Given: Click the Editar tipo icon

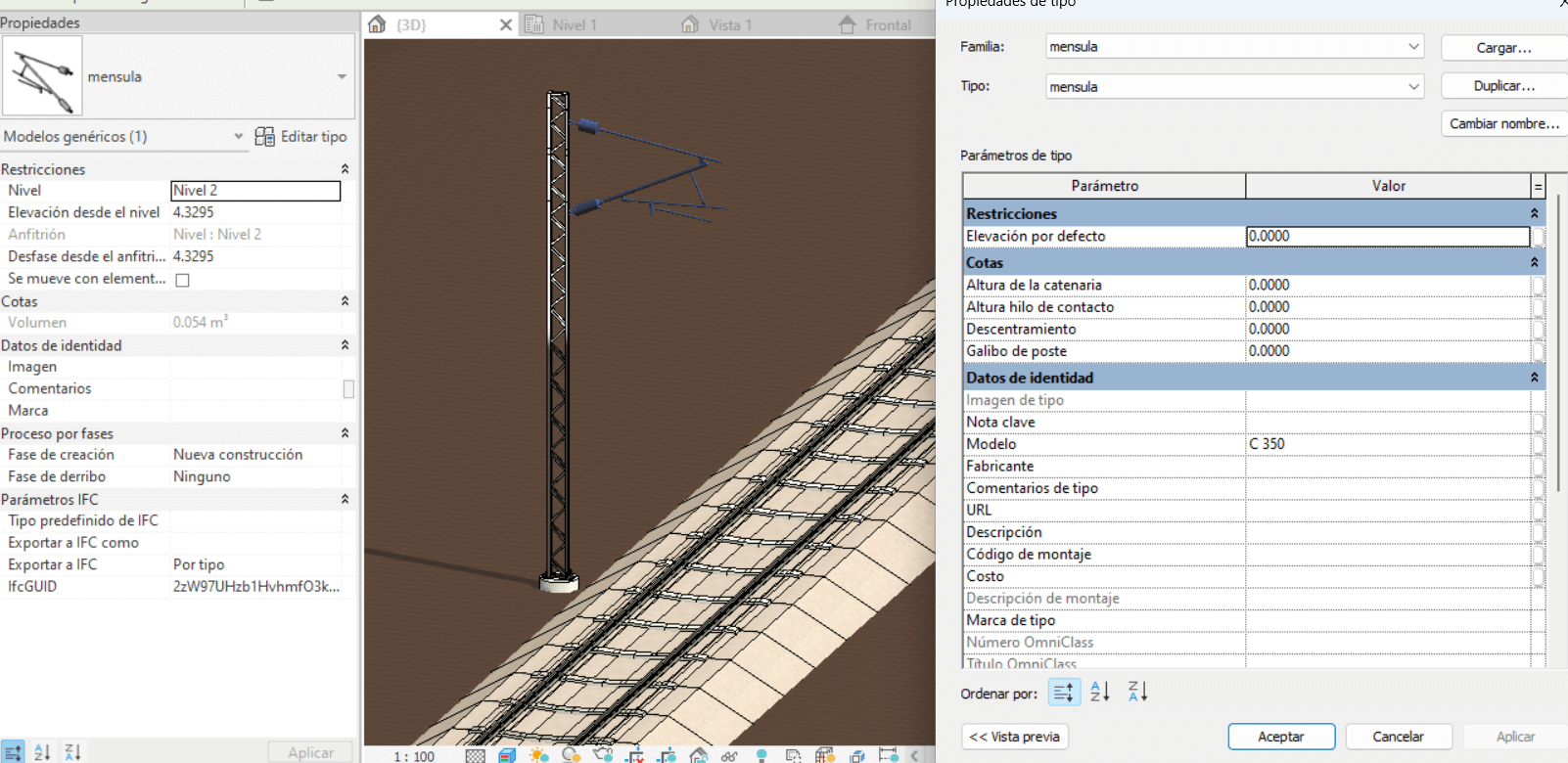Looking at the screenshot, I should coord(264,137).
